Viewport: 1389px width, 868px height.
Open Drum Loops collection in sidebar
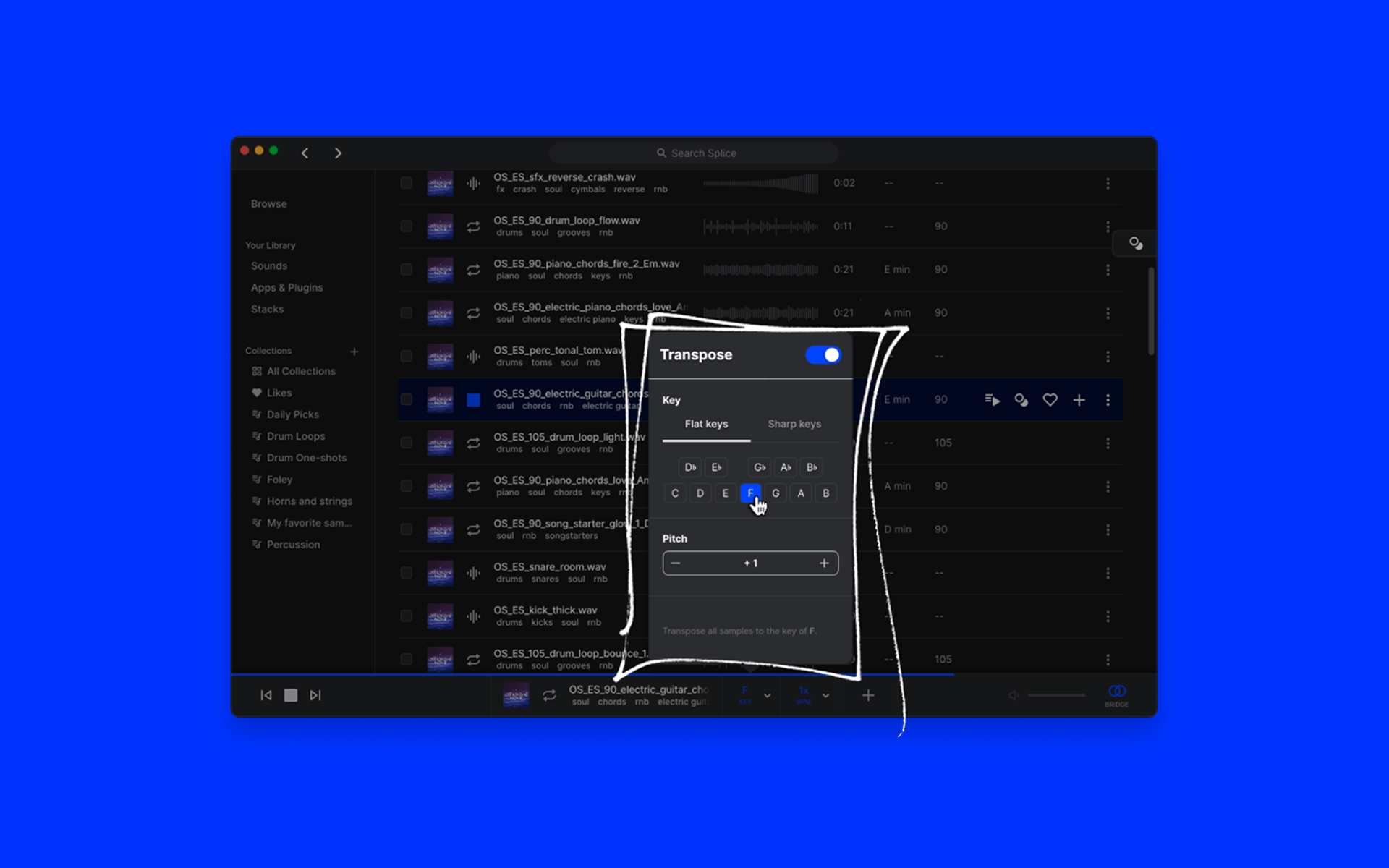pos(295,436)
